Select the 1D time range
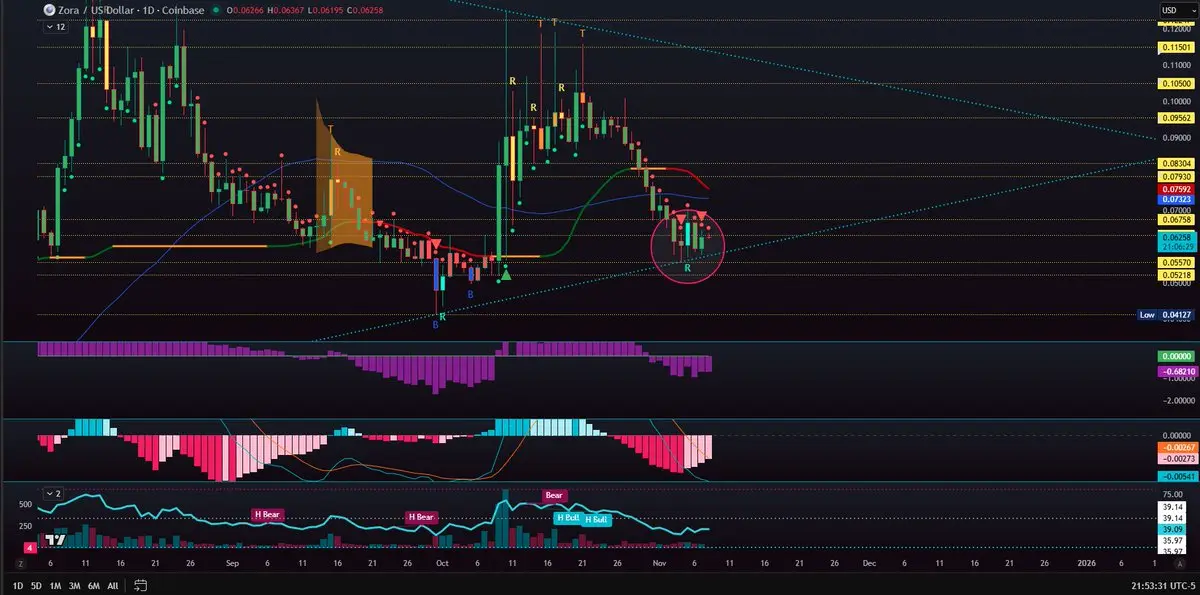This screenshot has height=595, width=1200. [18, 585]
